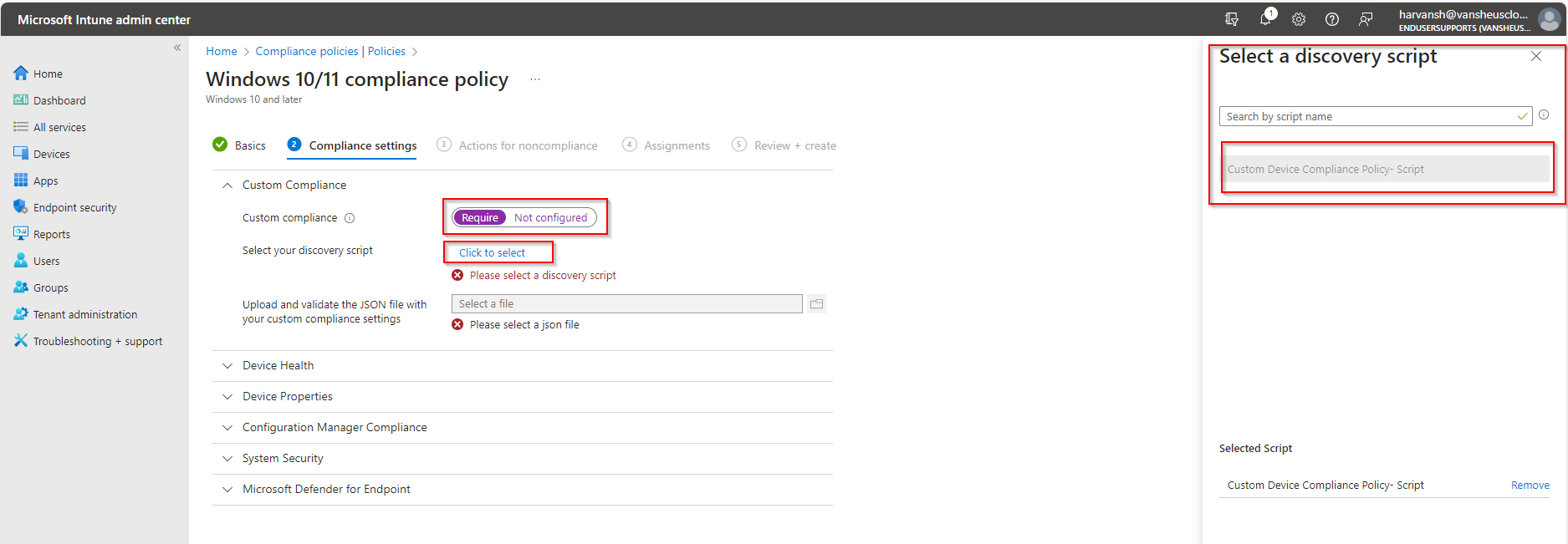Close the Select a discovery script panel

[1536, 56]
